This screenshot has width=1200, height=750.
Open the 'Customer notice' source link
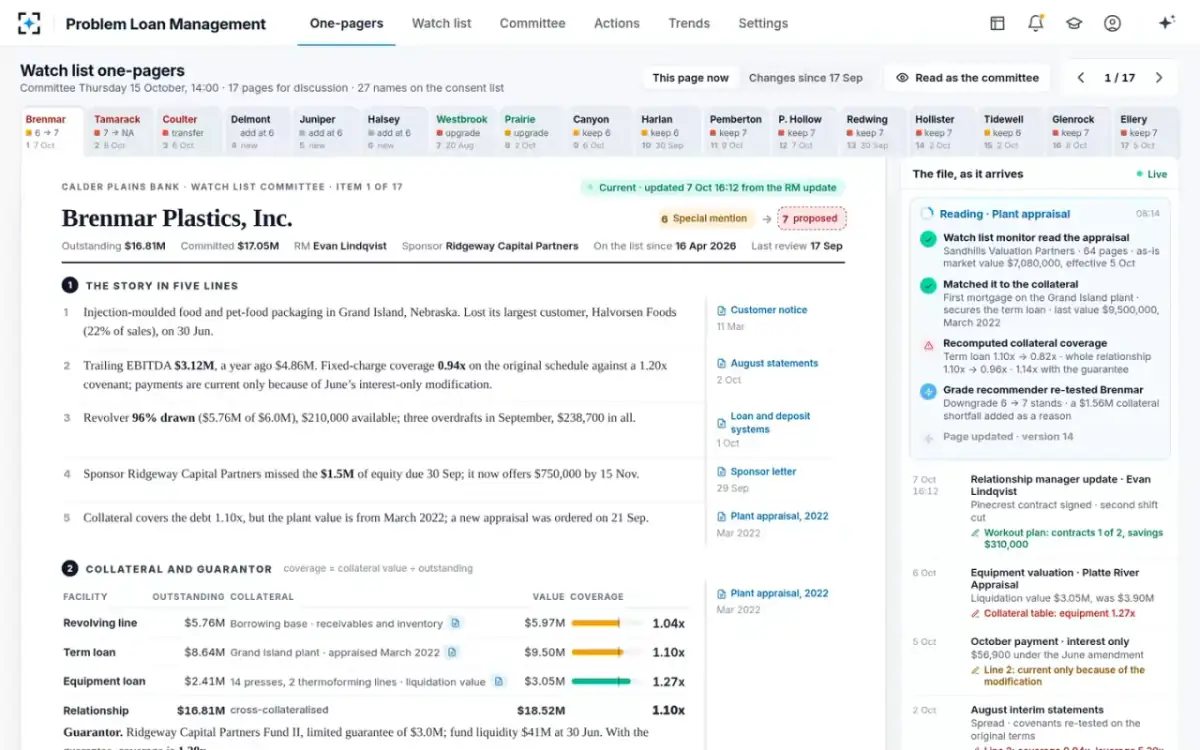[x=761, y=310]
